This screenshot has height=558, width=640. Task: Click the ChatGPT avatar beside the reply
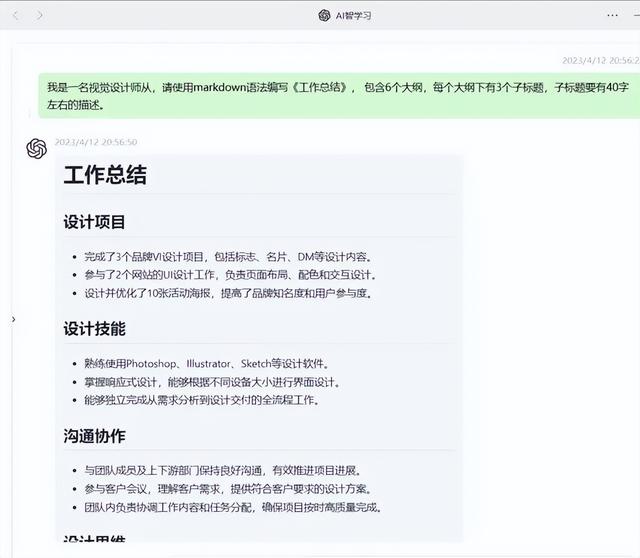point(36,149)
